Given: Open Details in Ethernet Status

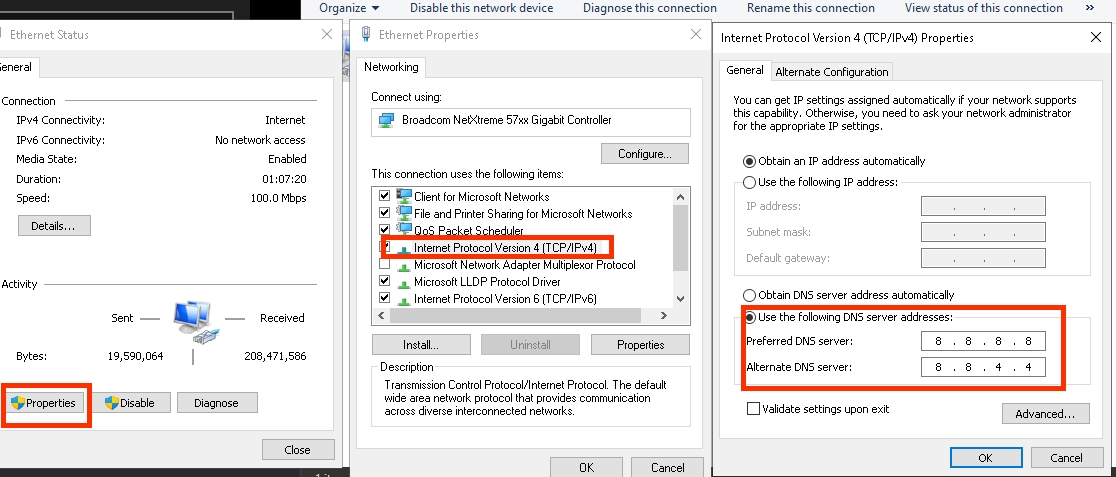Looking at the screenshot, I should click(x=54, y=226).
